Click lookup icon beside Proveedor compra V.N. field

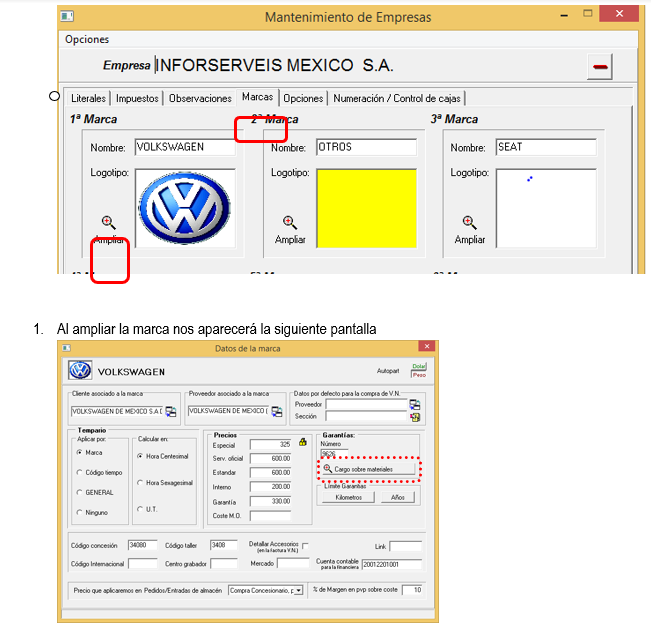click(415, 404)
